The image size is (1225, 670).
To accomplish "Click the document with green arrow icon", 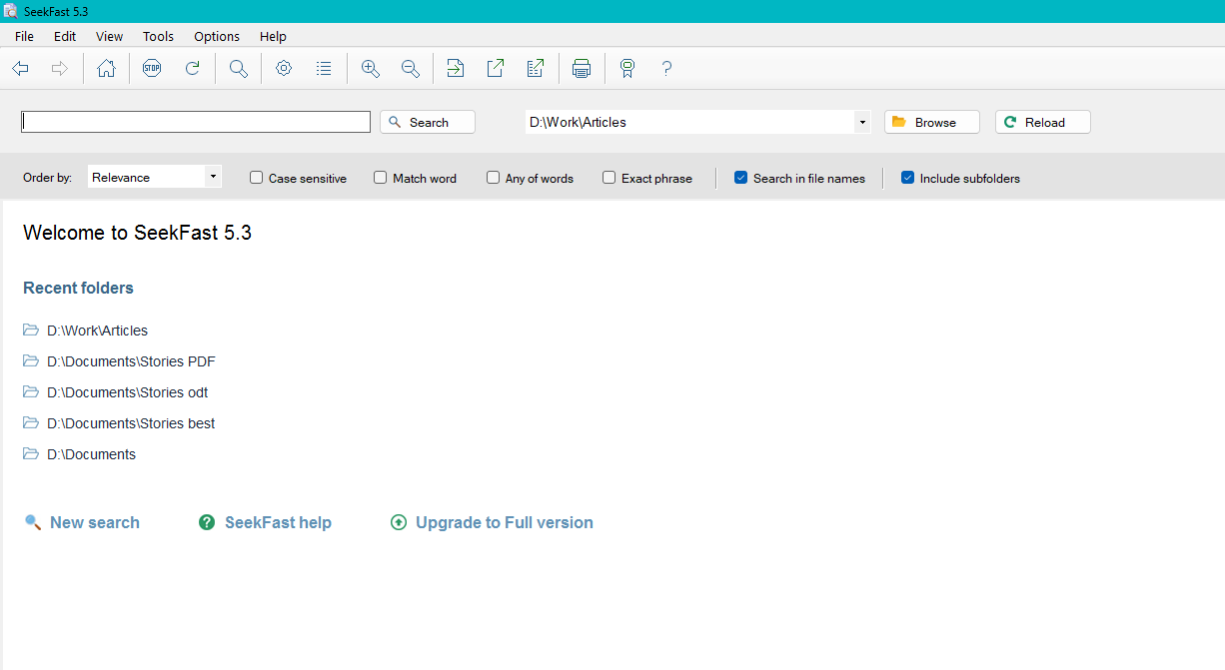I will point(455,69).
